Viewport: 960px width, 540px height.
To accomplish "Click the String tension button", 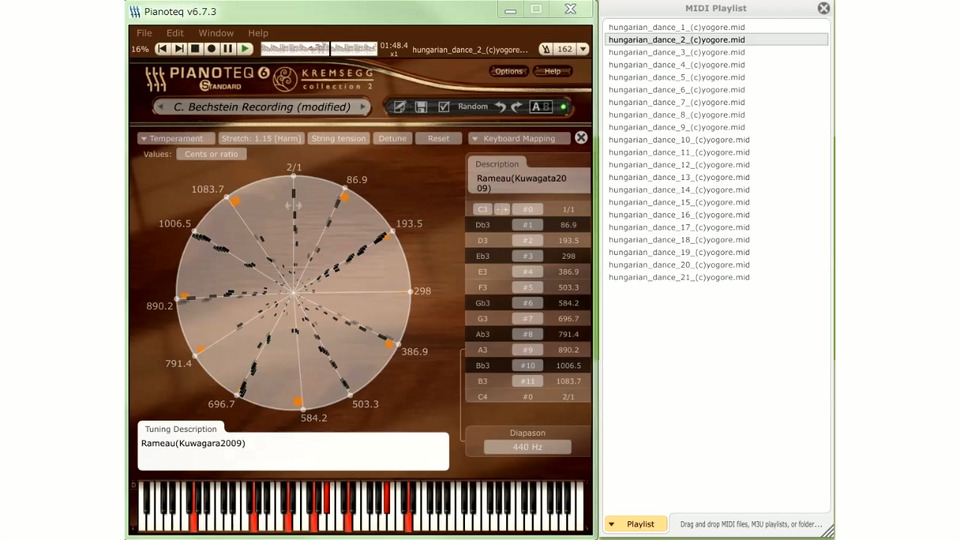I will (339, 138).
